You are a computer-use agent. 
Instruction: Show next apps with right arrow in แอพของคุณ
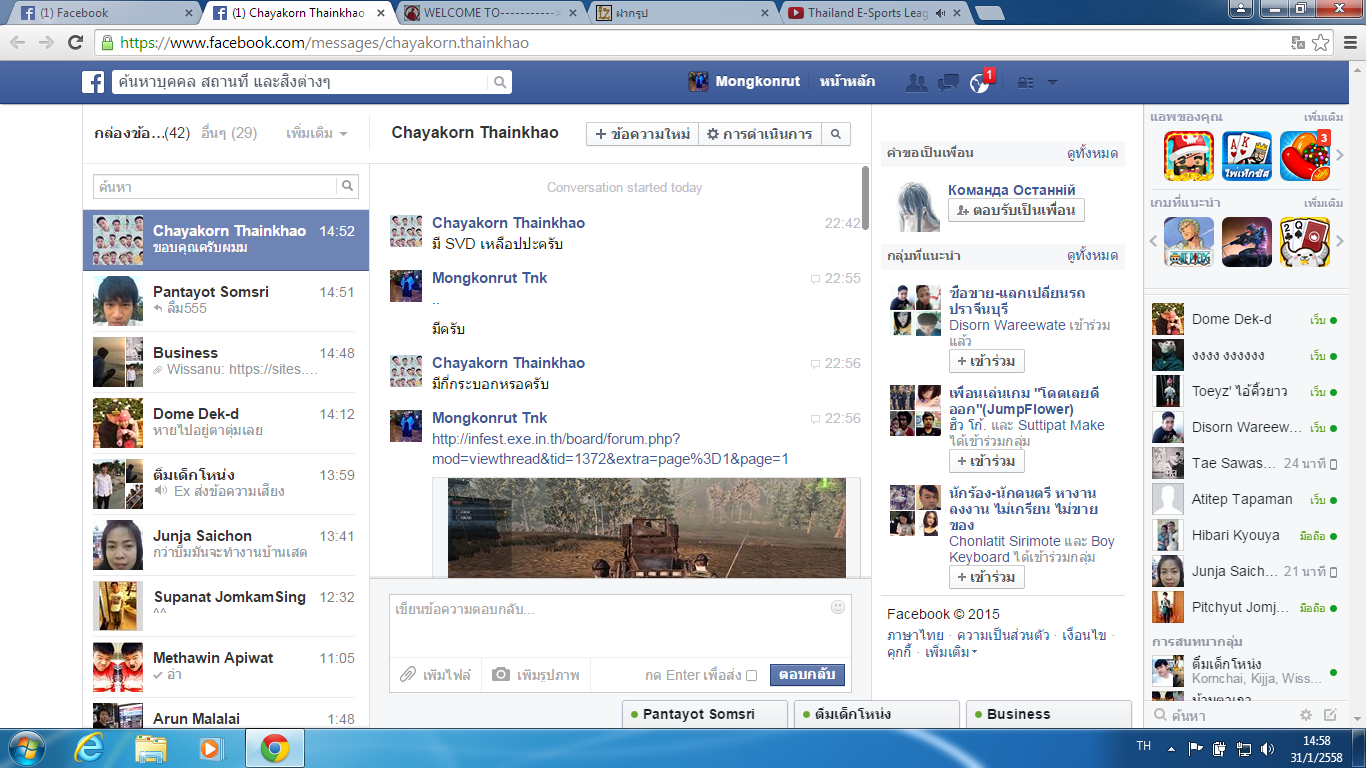click(x=1340, y=156)
